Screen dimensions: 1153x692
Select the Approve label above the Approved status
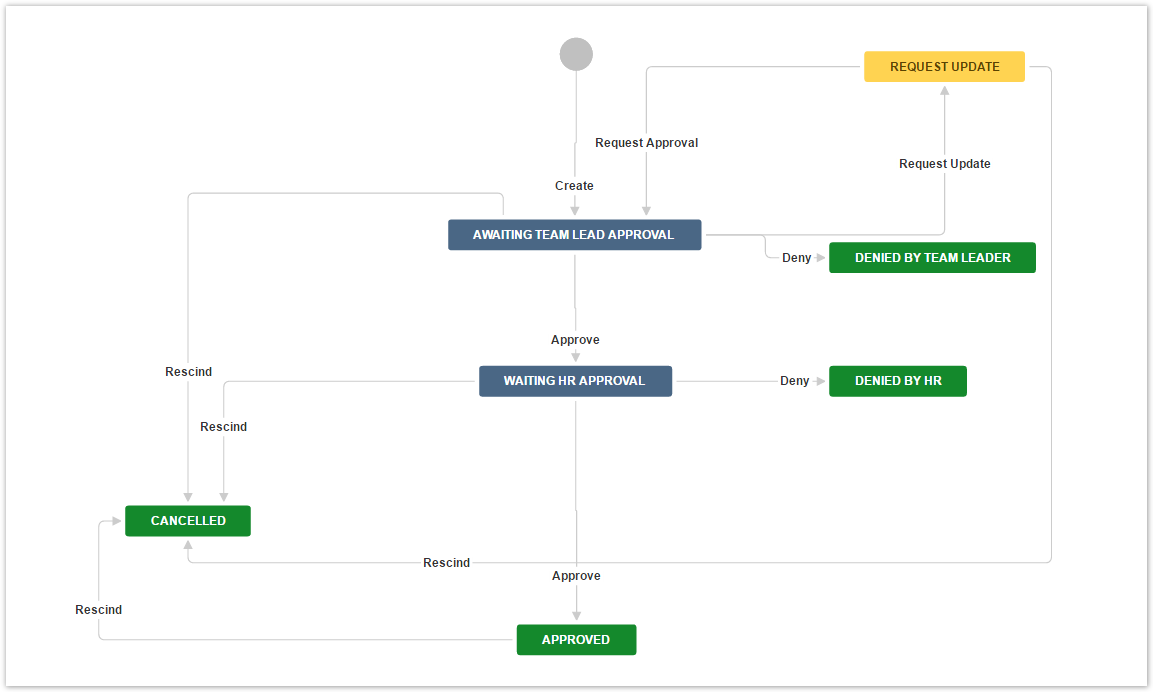[x=576, y=576]
